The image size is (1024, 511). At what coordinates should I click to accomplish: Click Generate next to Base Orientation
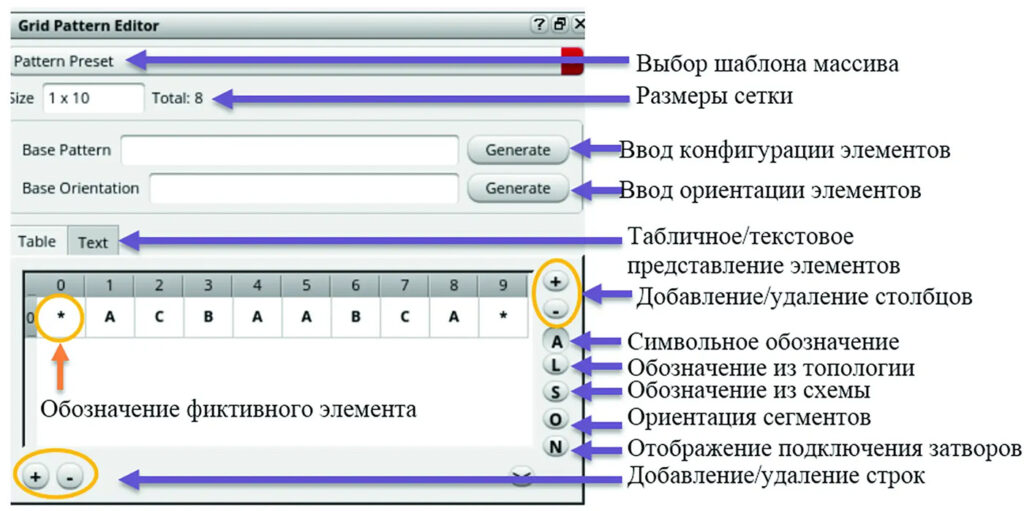[x=517, y=188]
